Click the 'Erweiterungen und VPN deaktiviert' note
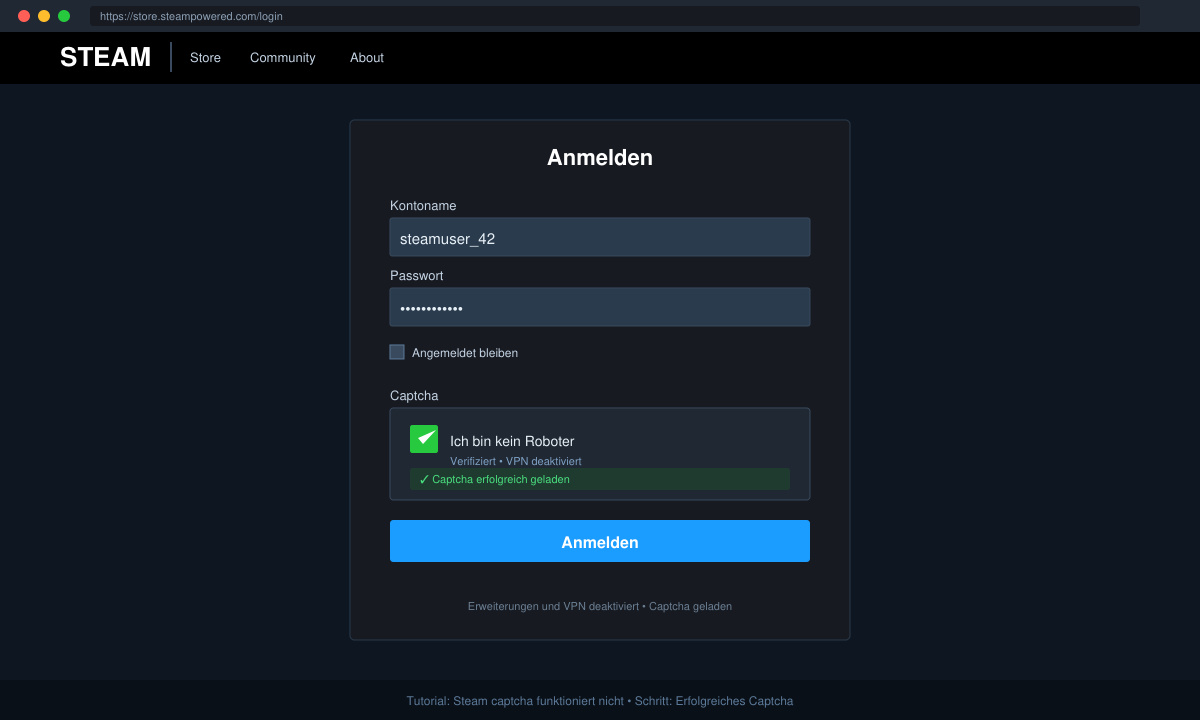1200x720 pixels. 600,606
